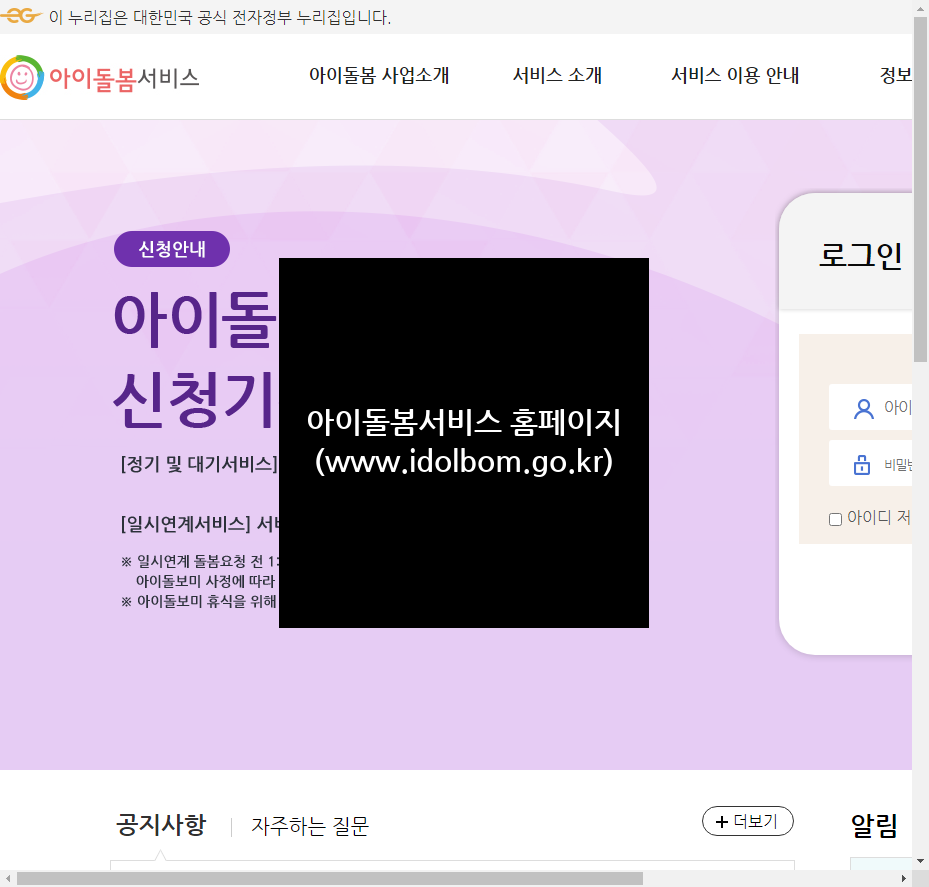Click the 비밀번호 input field
The image size is (929, 887).
point(870,463)
